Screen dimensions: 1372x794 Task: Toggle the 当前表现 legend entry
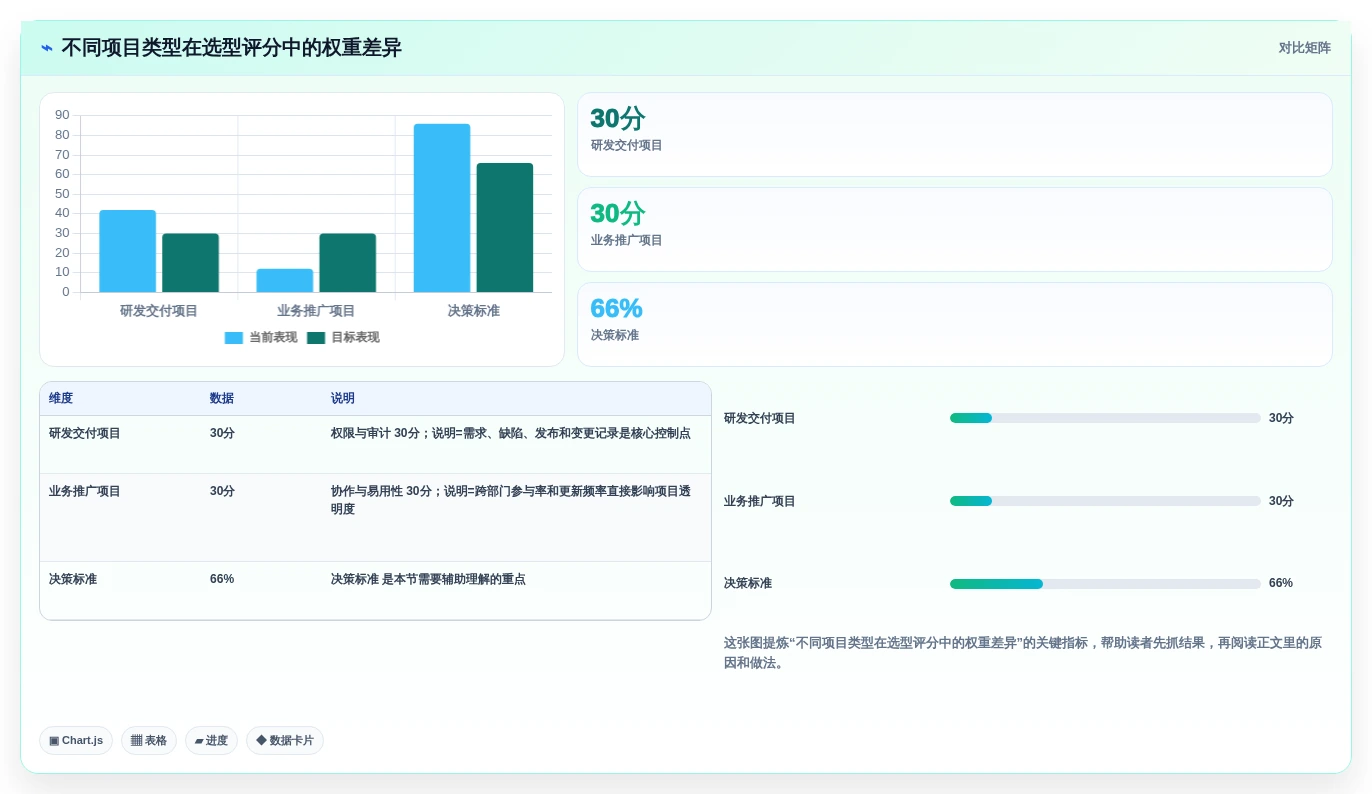pyautogui.click(x=261, y=338)
